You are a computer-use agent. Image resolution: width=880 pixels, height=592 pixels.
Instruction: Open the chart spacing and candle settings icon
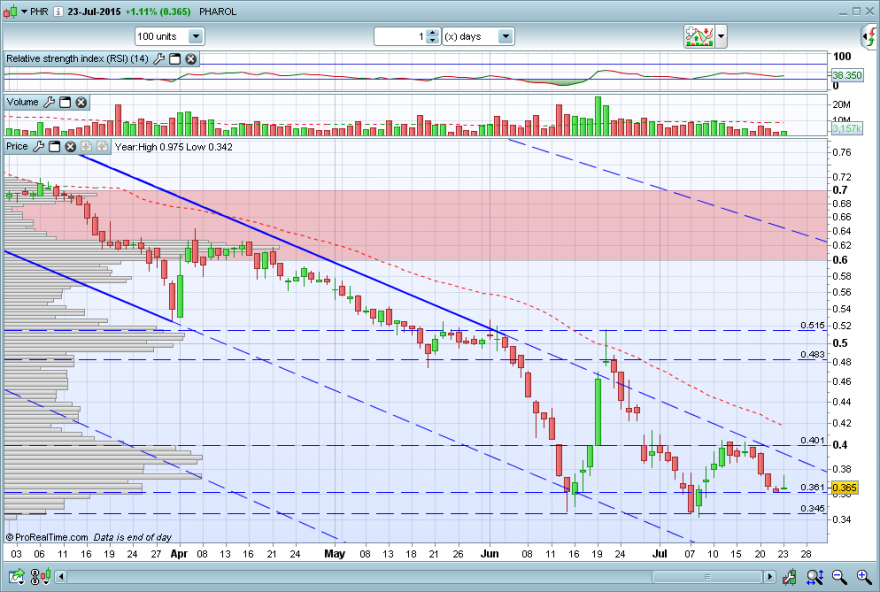point(41,576)
